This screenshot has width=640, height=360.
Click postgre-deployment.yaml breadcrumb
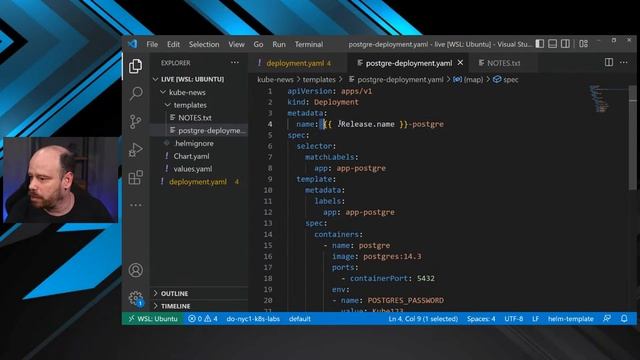click(396, 80)
